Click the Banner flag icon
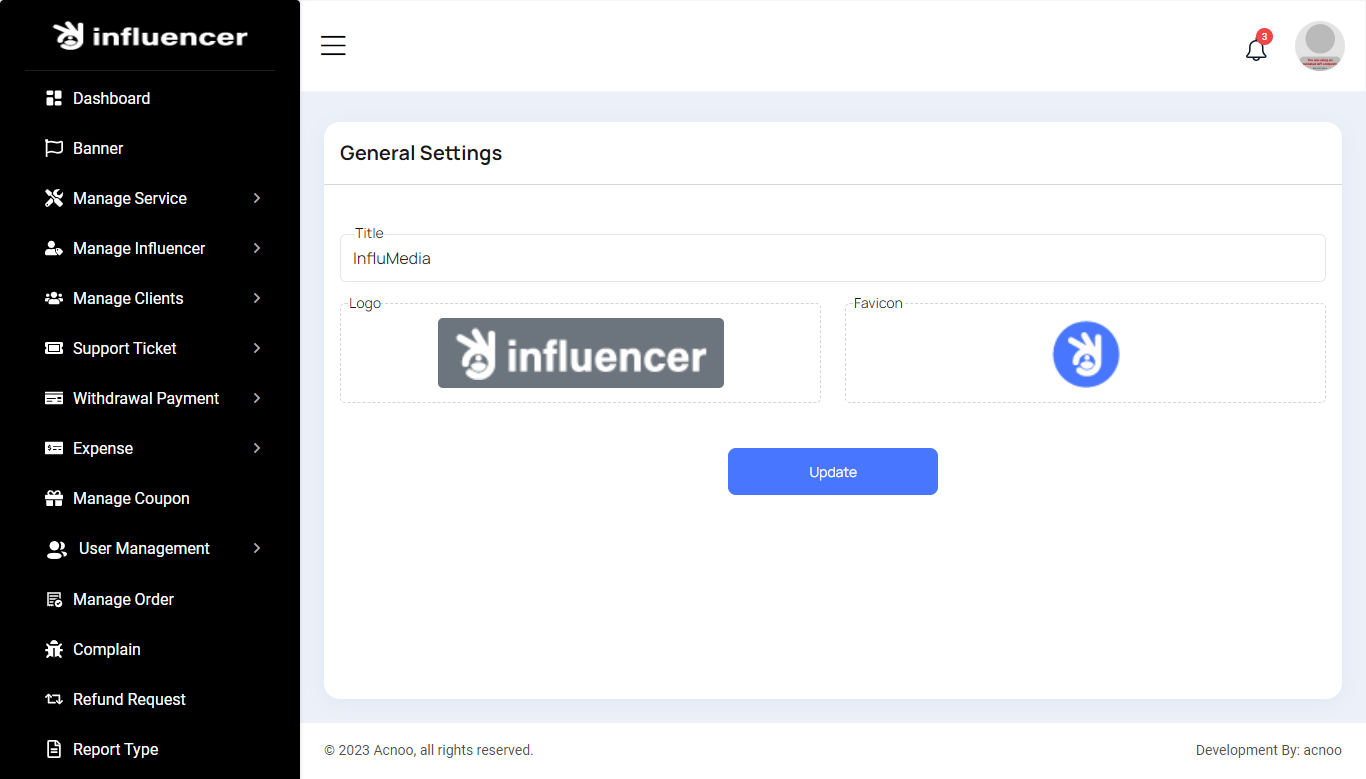The height and width of the screenshot is (779, 1366). [54, 148]
